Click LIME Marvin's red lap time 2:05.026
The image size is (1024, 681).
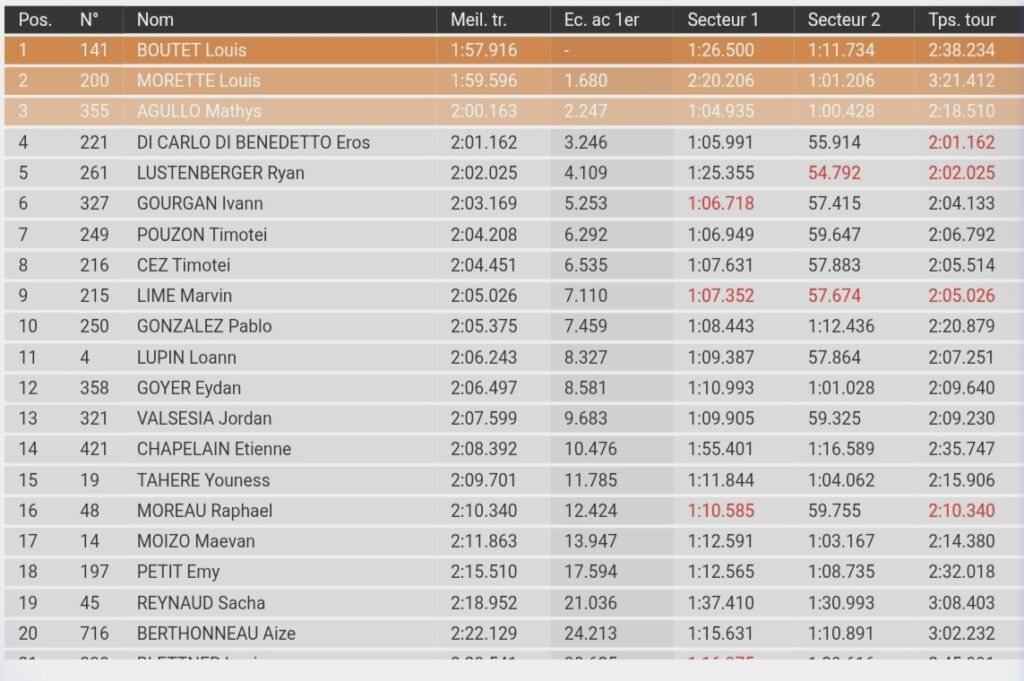tap(961, 296)
